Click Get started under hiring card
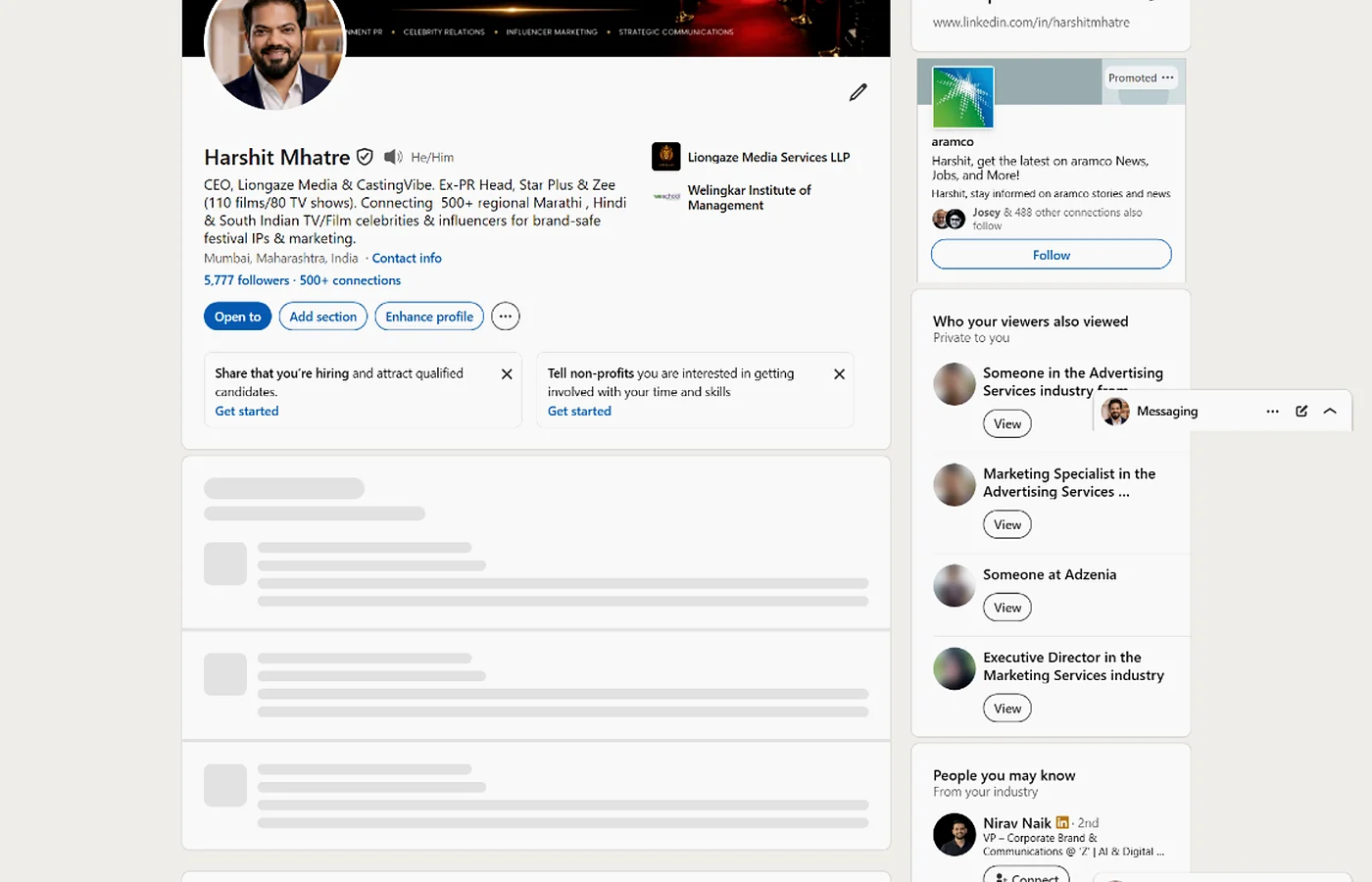This screenshot has height=882, width=1372. tap(247, 412)
